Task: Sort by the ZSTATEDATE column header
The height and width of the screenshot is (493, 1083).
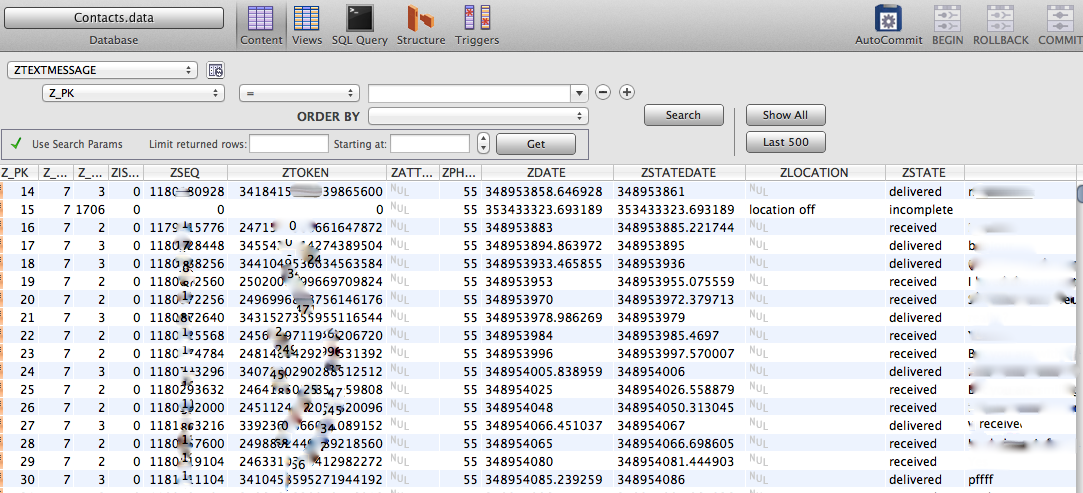Action: click(x=679, y=173)
